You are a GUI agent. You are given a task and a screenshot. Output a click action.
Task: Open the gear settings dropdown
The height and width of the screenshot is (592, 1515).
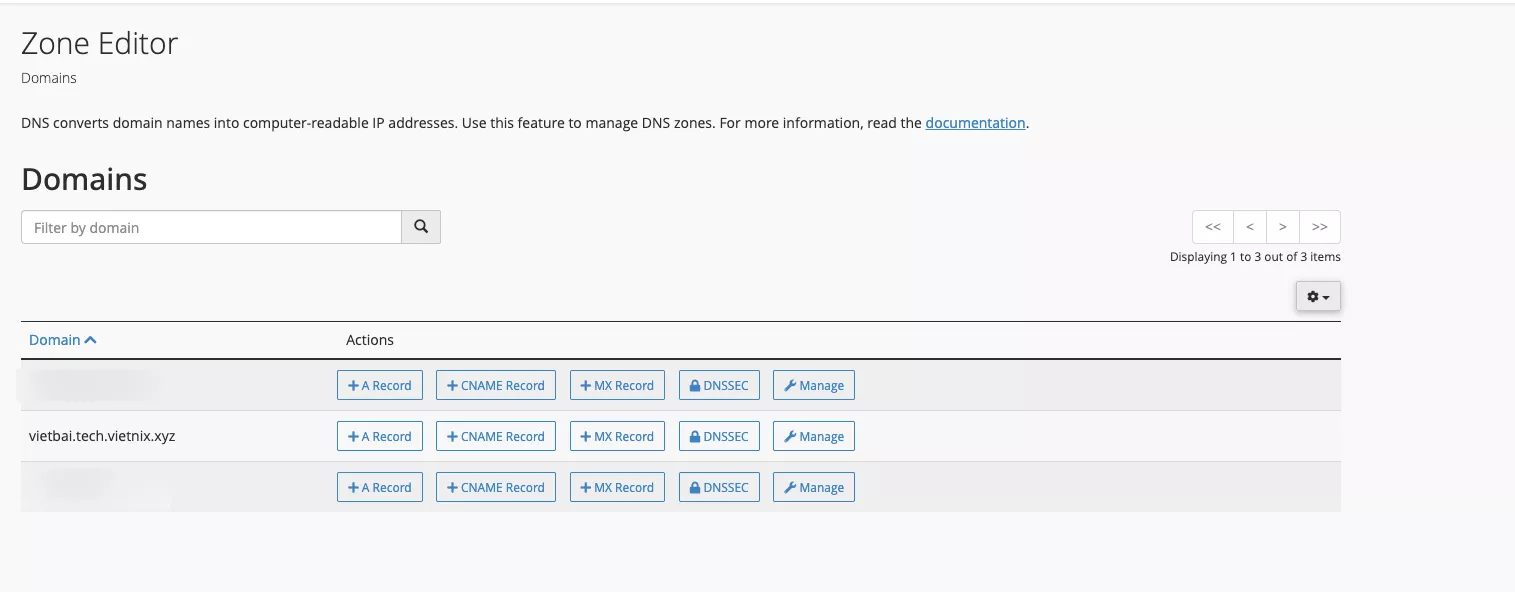(x=1317, y=297)
